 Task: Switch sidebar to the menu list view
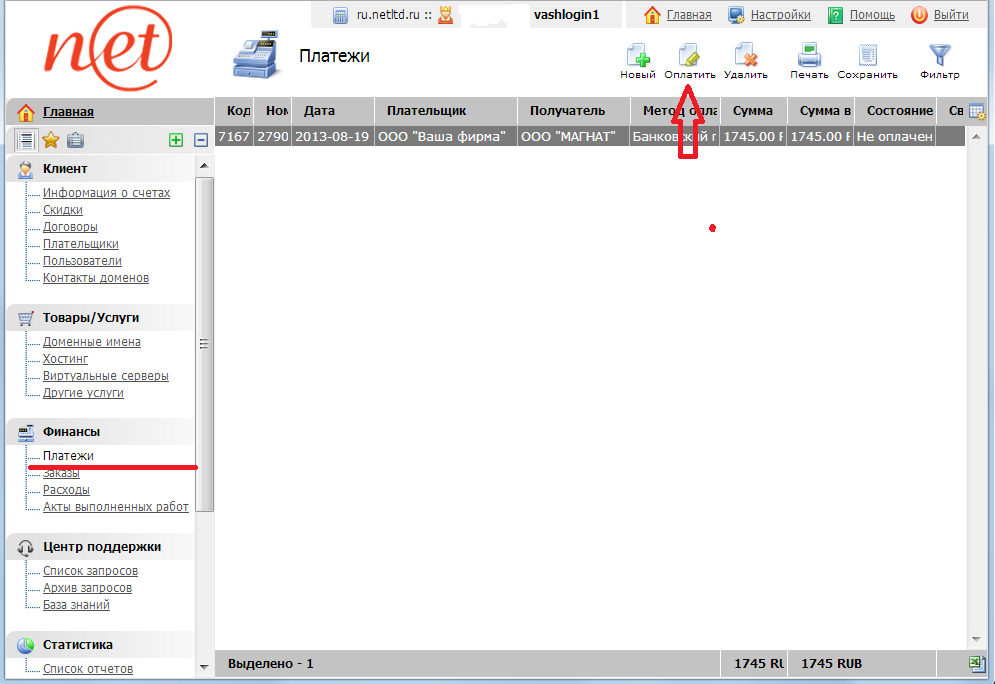pyautogui.click(x=27, y=141)
